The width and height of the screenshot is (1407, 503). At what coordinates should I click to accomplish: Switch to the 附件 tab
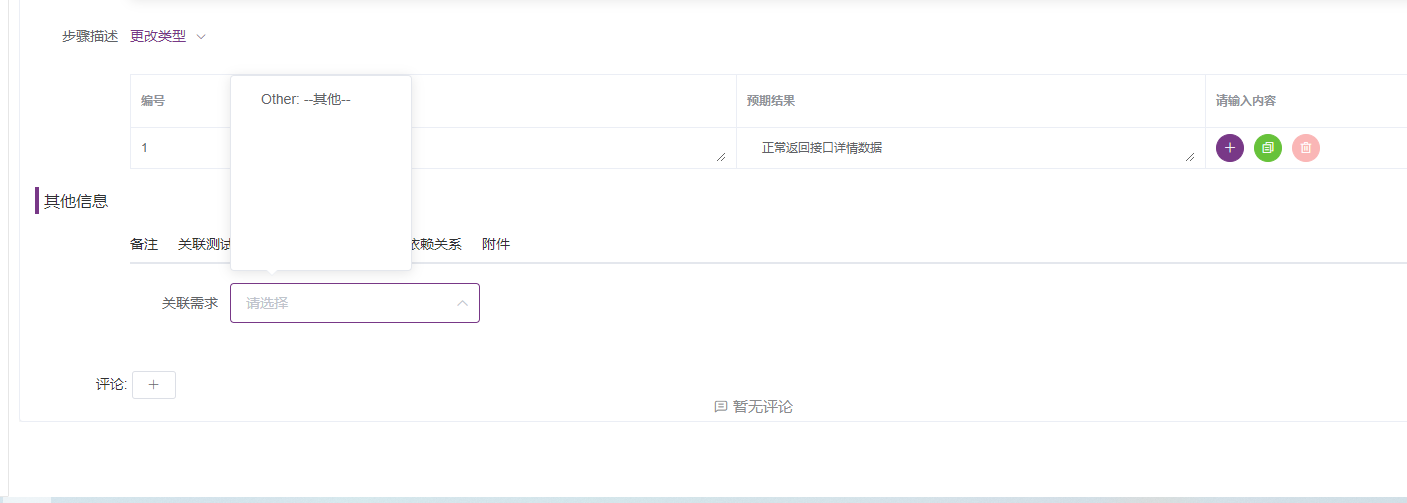click(496, 244)
